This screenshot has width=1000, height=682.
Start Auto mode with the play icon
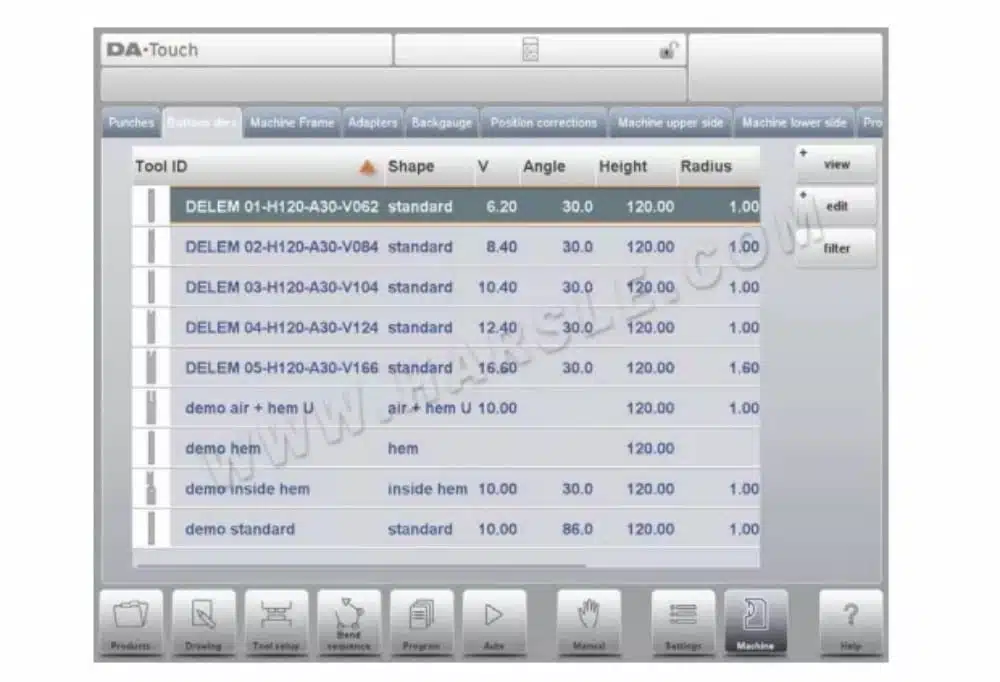[x=494, y=622]
